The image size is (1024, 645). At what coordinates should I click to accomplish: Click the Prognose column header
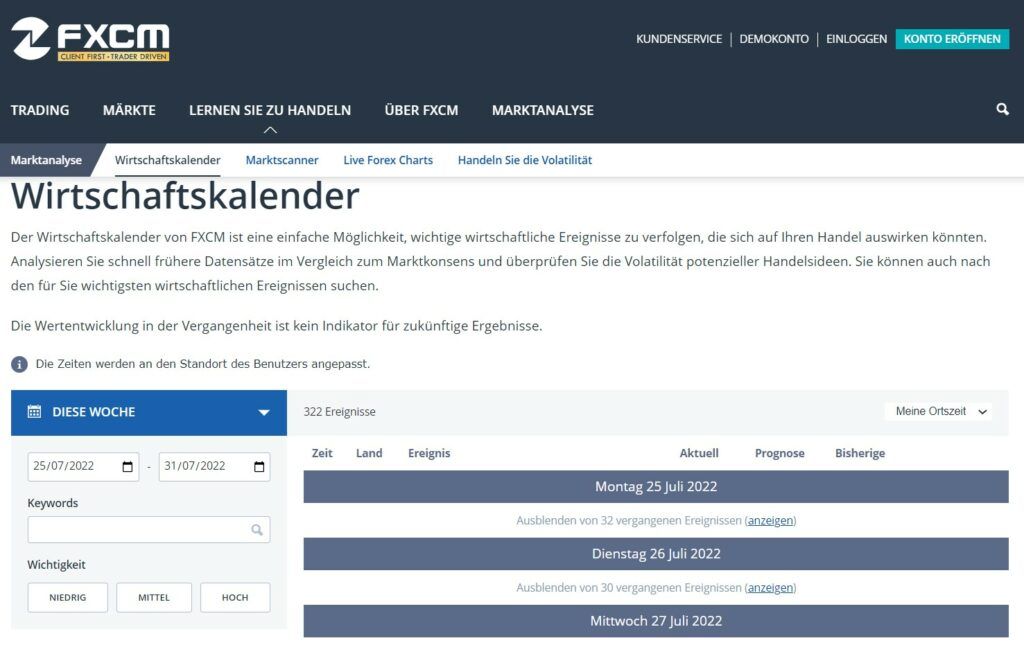pos(780,453)
